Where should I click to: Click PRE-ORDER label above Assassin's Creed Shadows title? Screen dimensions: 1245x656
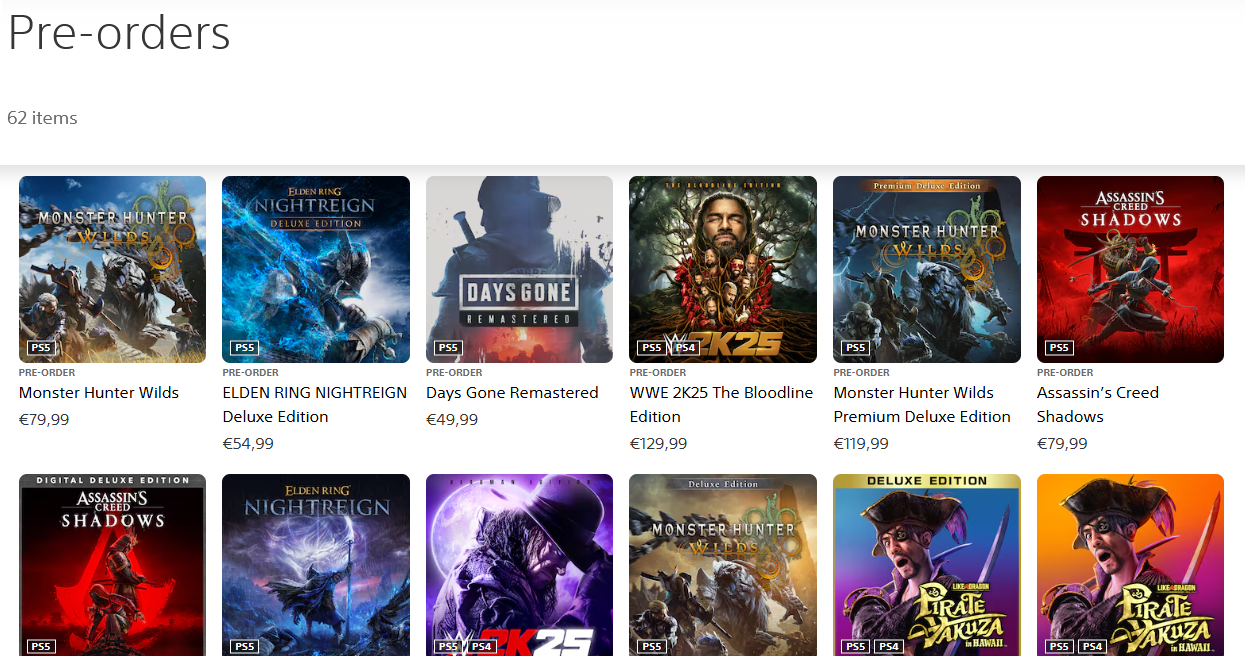1065,373
